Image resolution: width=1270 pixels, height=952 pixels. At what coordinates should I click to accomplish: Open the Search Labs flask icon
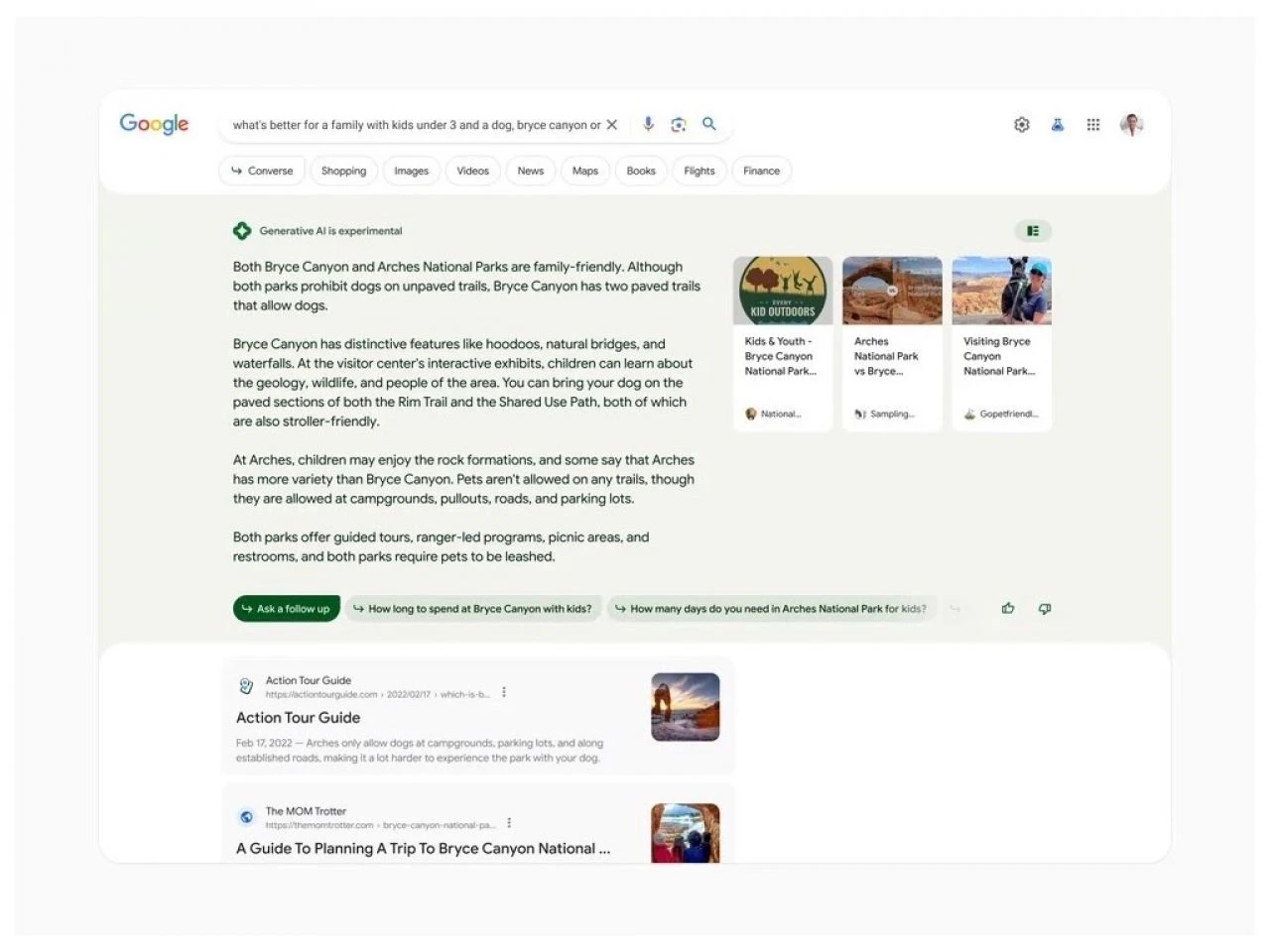pyautogui.click(x=1058, y=124)
